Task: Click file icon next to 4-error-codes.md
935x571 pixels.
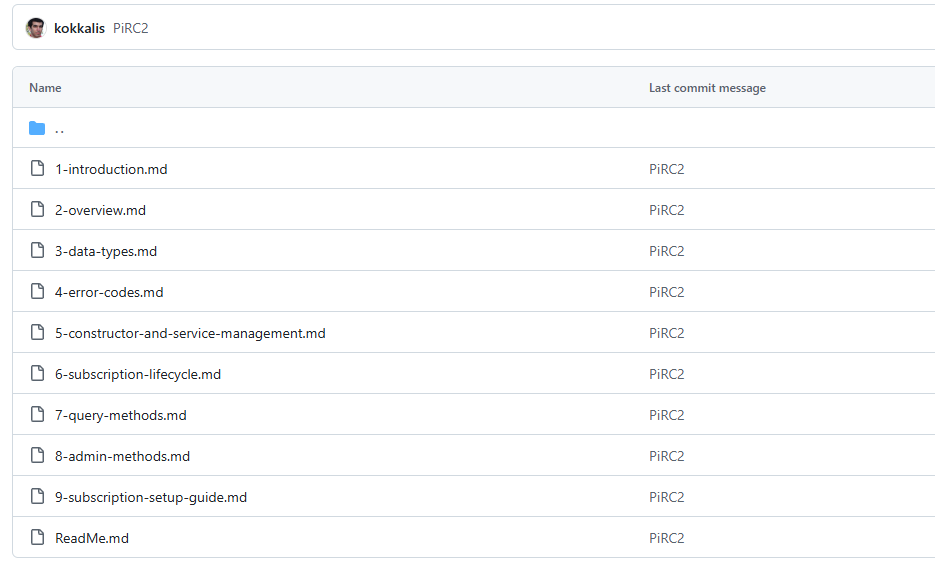Action: 37,292
